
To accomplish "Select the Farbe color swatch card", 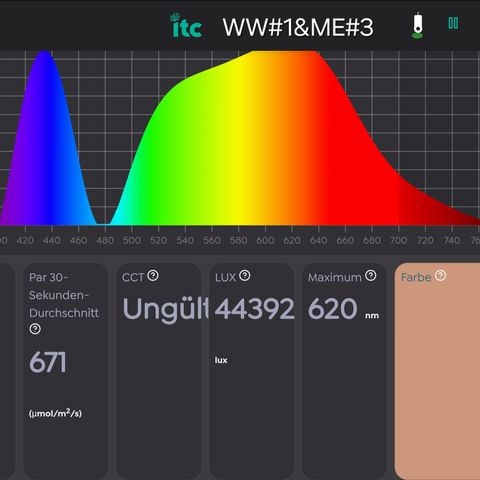I will (x=437, y=371).
